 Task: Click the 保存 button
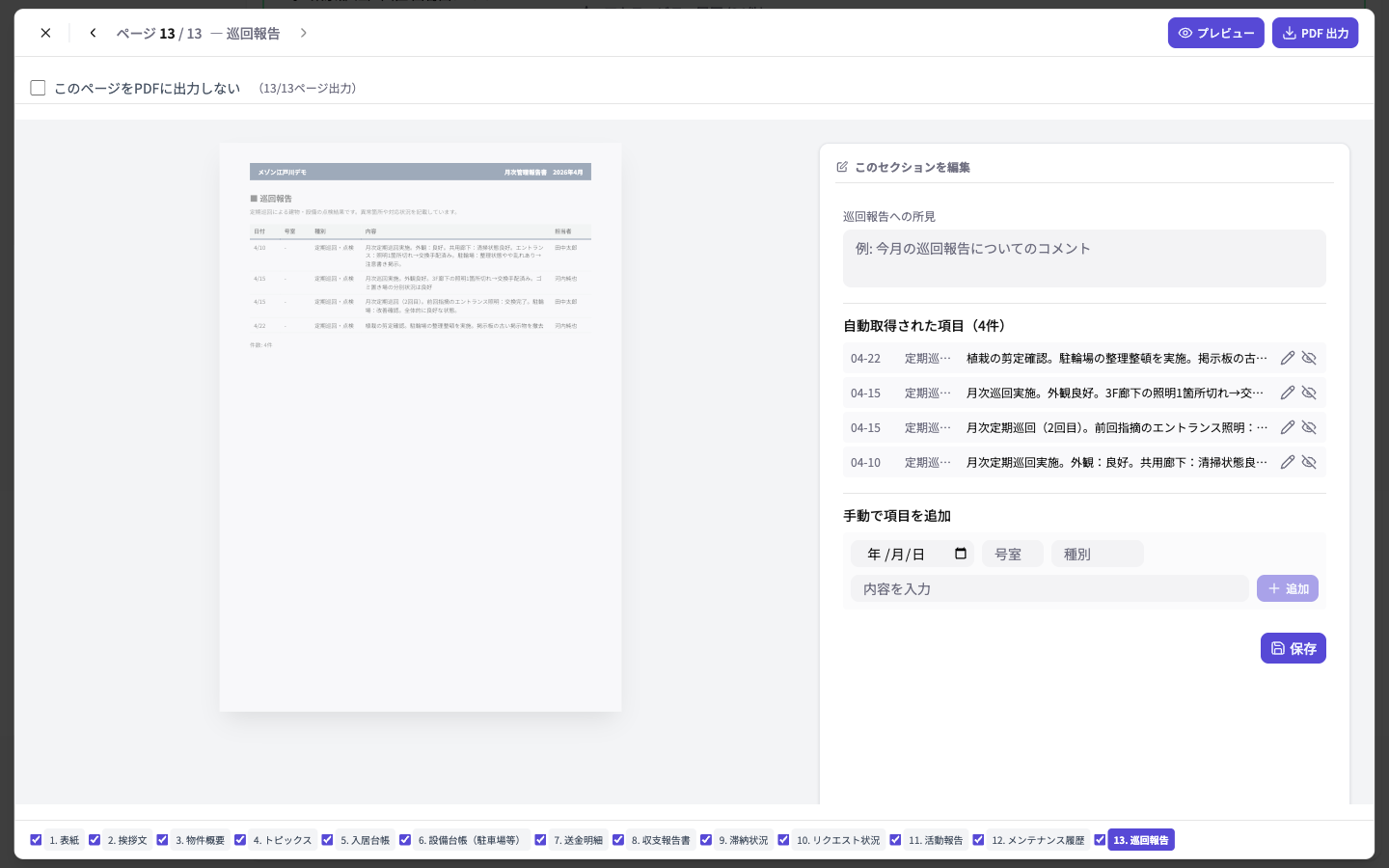(x=1293, y=648)
